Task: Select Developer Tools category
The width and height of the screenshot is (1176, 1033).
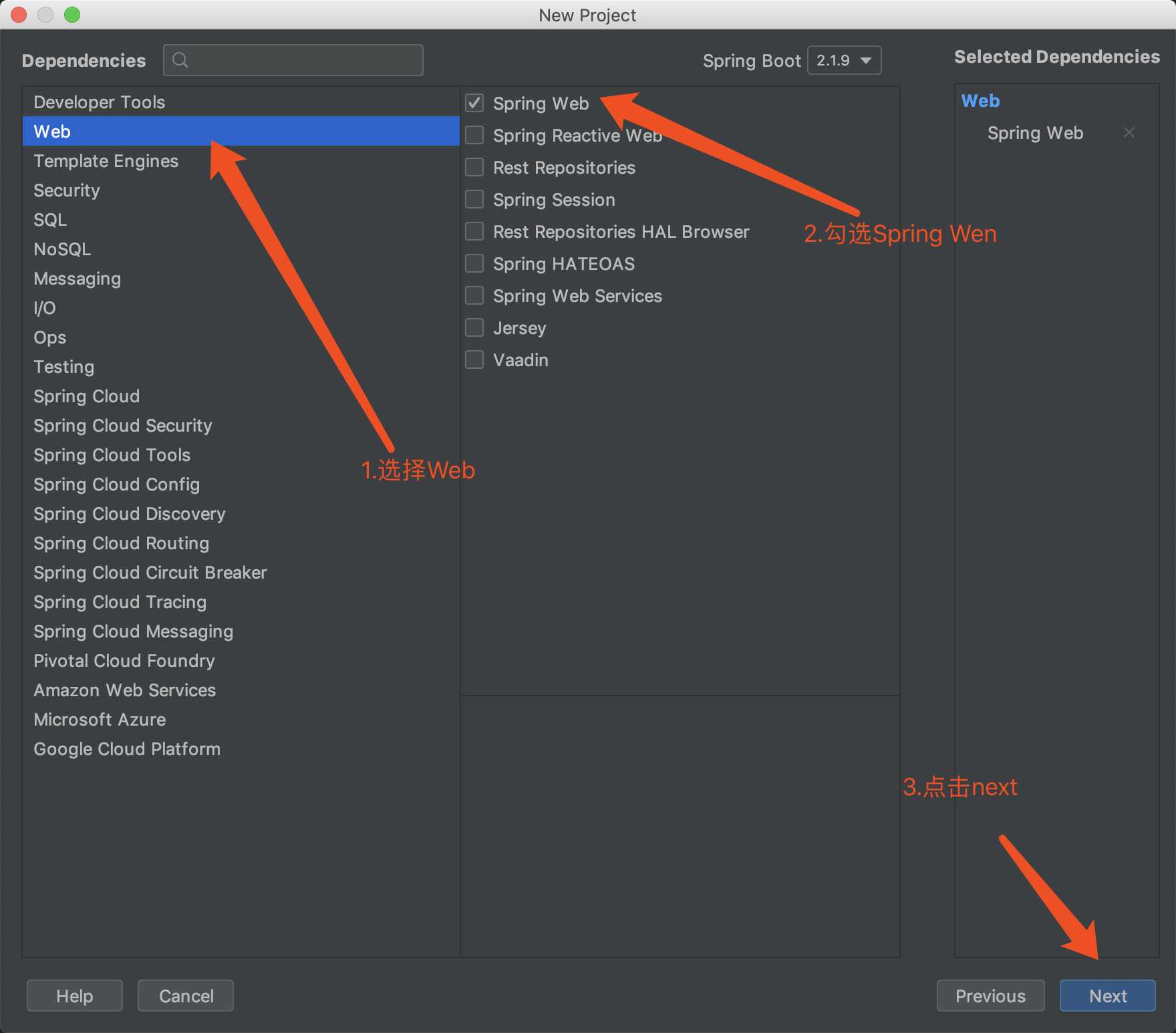Action: 241,102
